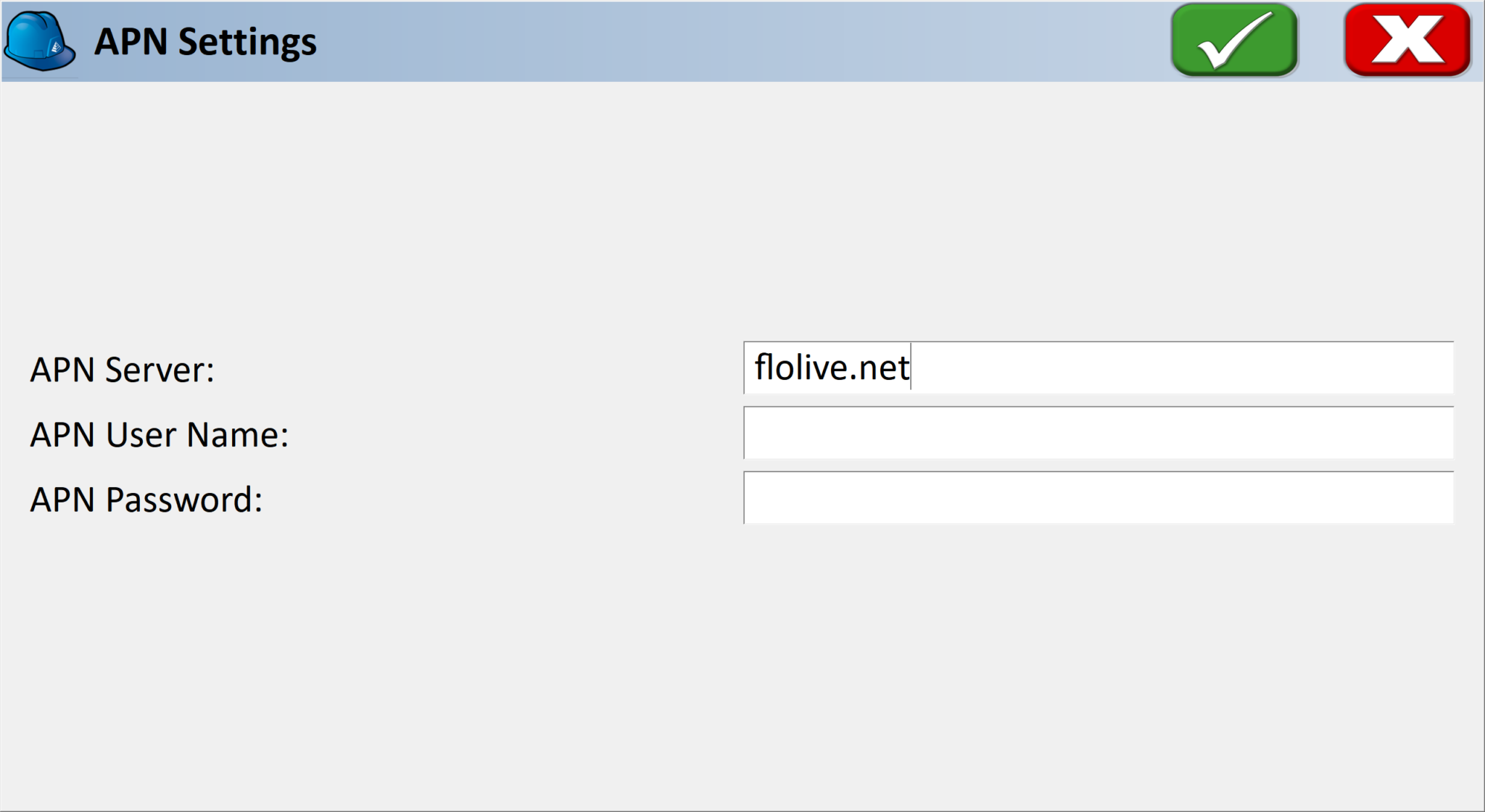Select the save/accept check icon in title bar
The image size is (1485, 812).
click(1233, 41)
